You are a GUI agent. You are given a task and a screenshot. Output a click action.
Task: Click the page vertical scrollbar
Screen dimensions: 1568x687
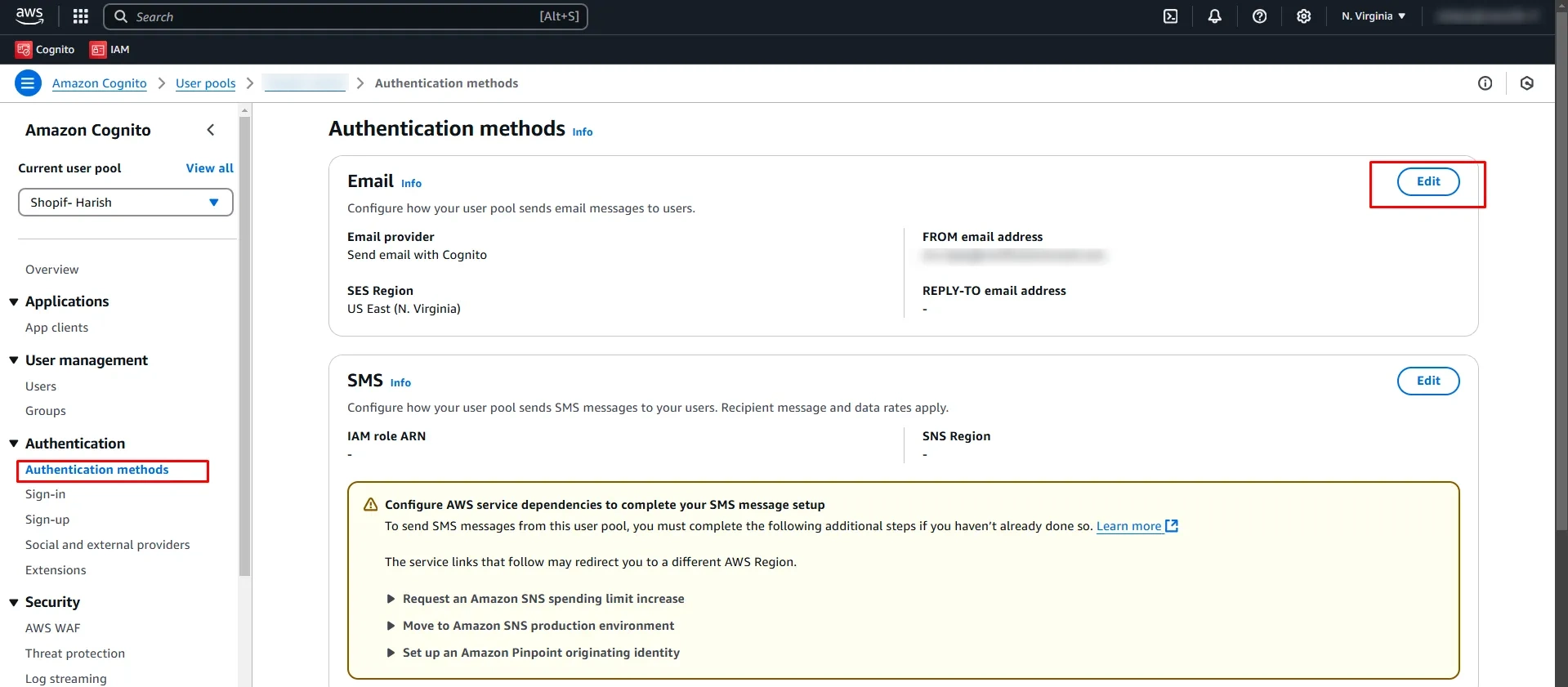click(1561, 270)
